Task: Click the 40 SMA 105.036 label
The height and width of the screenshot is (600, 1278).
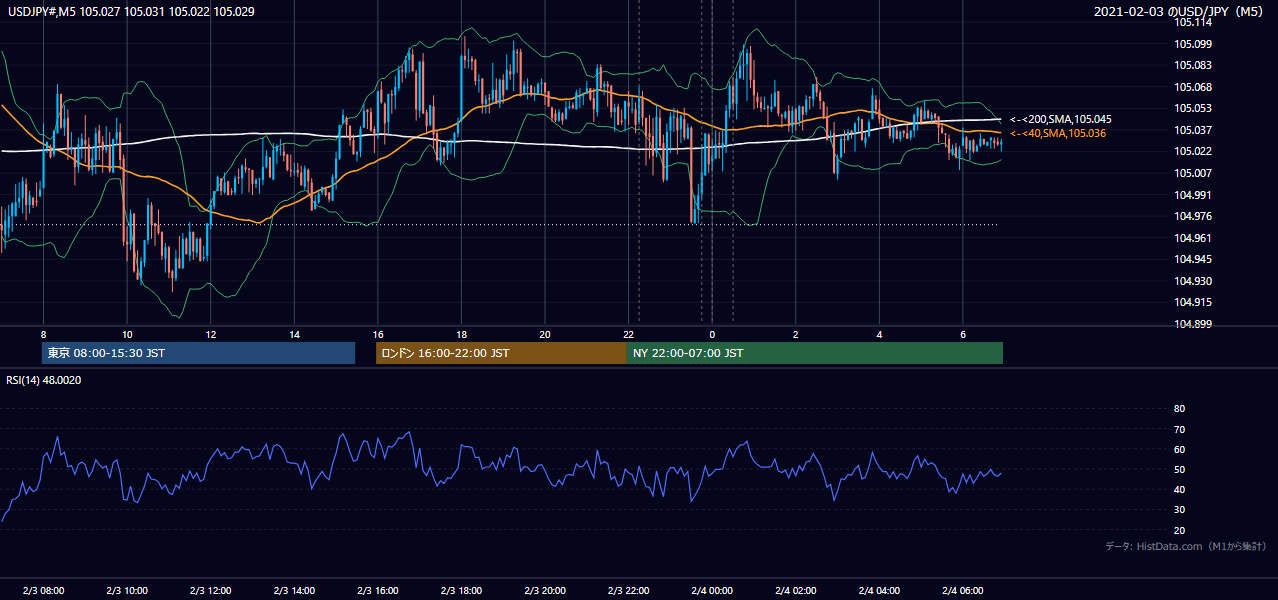Action: (1058, 133)
